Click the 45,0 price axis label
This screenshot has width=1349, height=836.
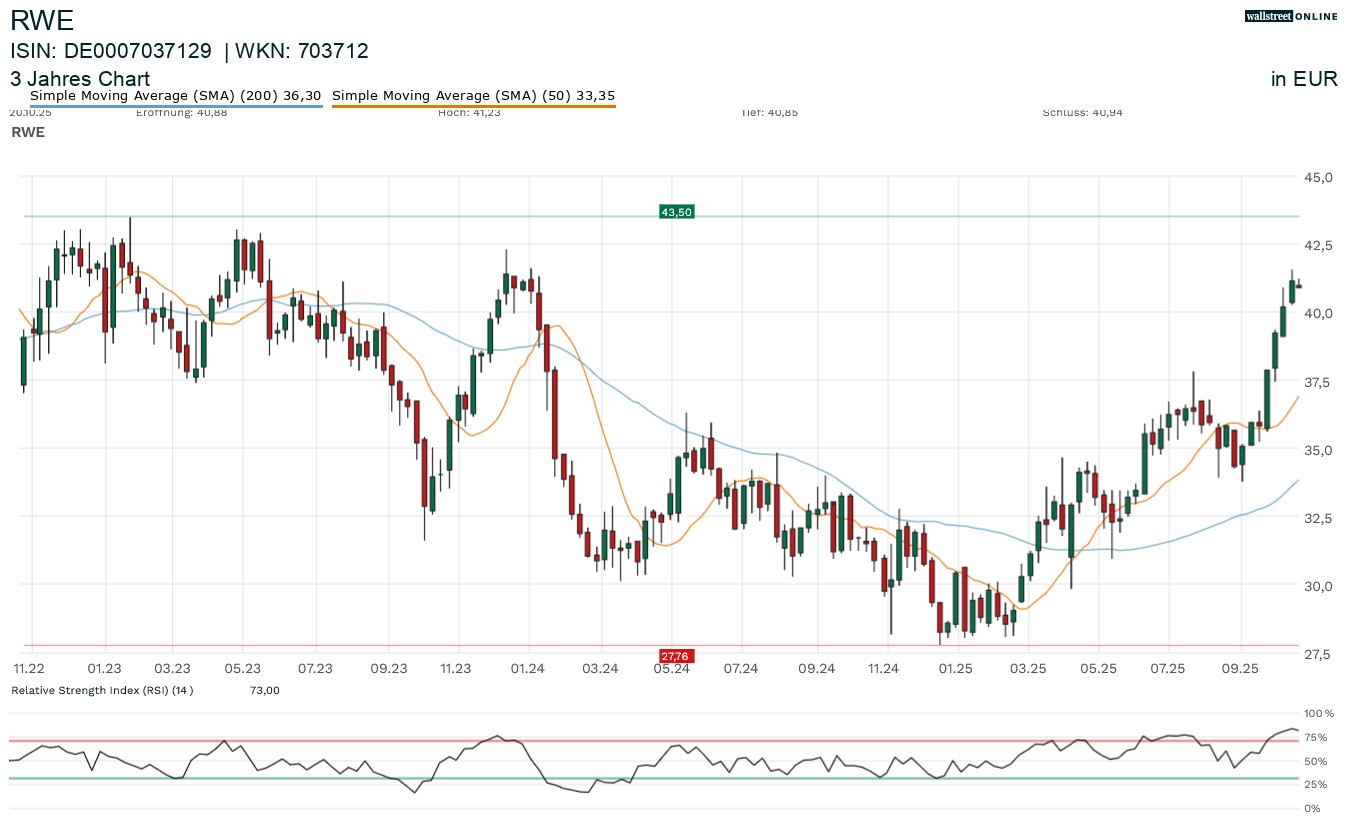(x=1318, y=177)
